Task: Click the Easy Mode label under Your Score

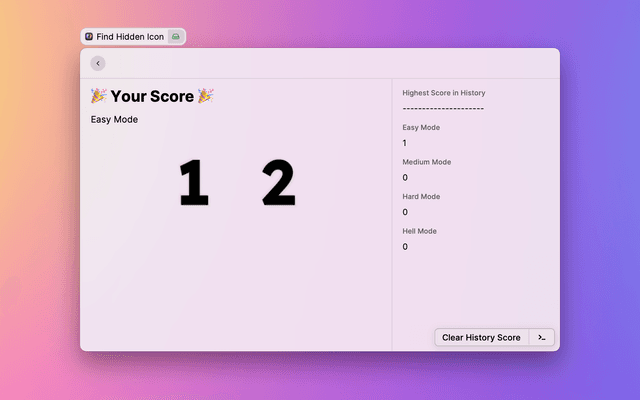Action: click(114, 120)
